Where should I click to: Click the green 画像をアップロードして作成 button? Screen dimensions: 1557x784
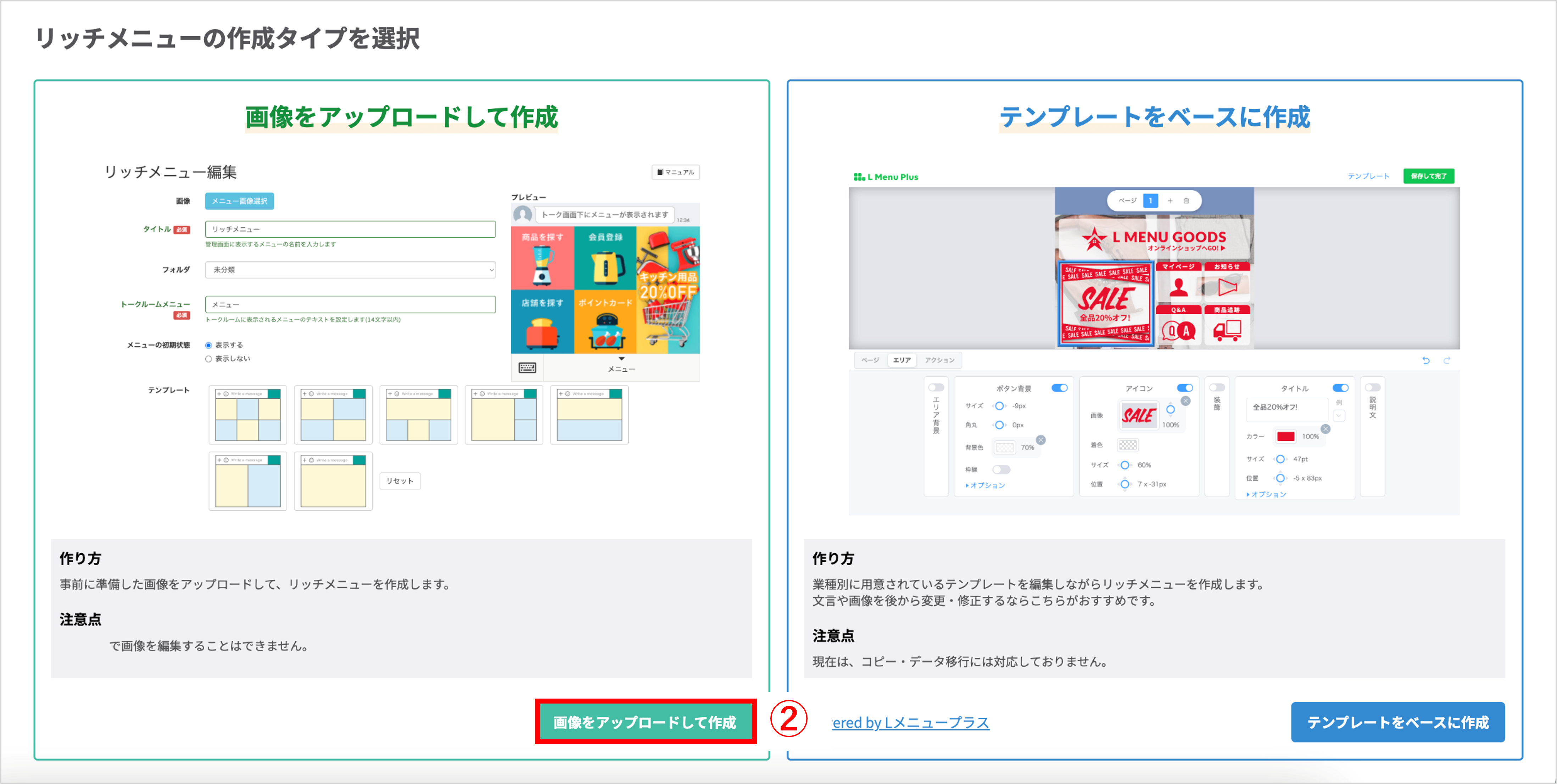point(645,722)
